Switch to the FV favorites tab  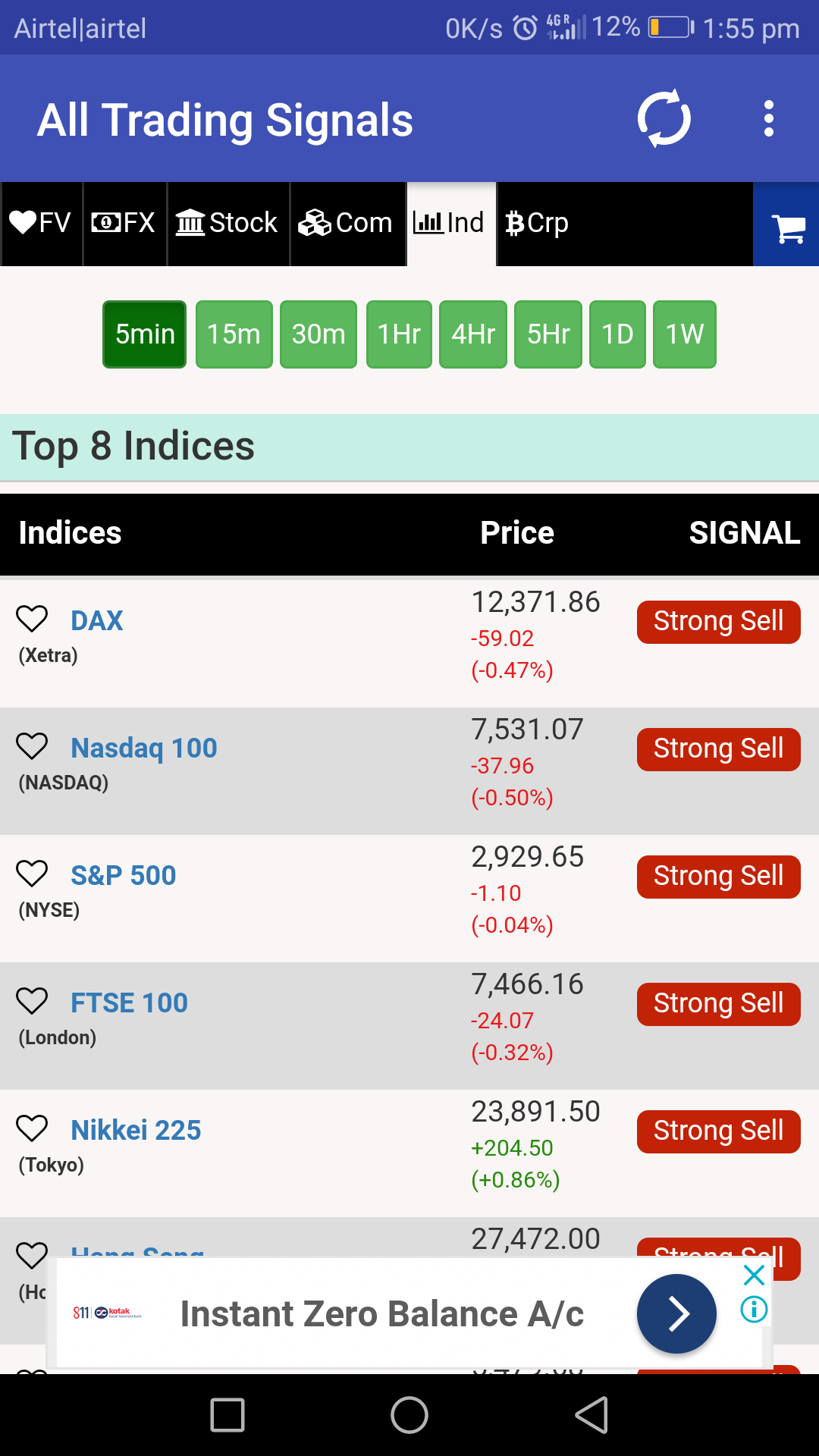(41, 224)
